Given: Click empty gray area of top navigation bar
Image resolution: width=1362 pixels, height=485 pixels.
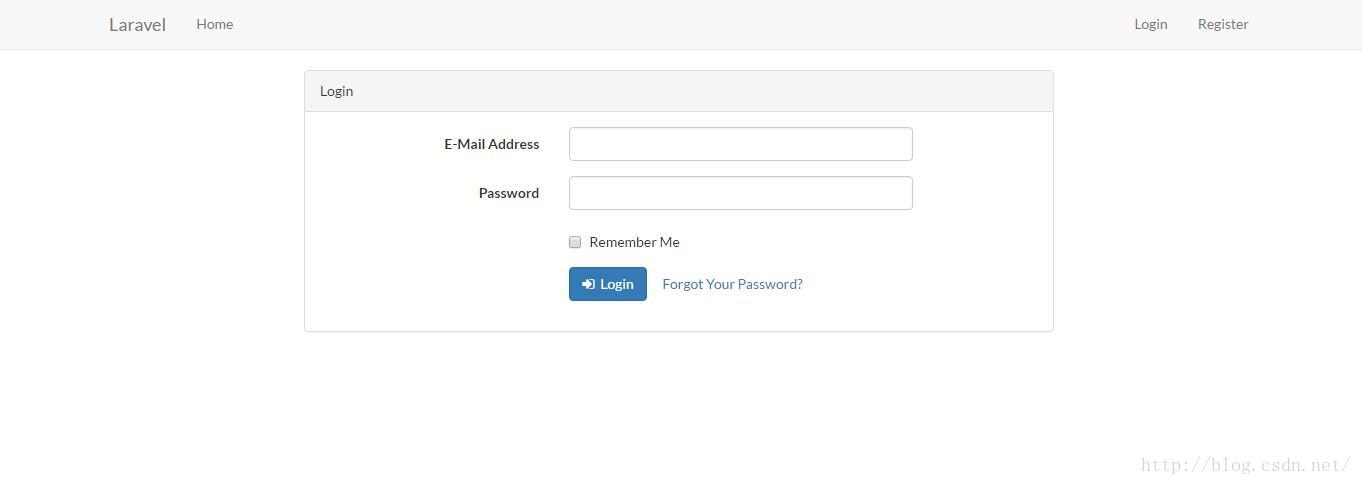Looking at the screenshot, I should pyautogui.click(x=680, y=24).
